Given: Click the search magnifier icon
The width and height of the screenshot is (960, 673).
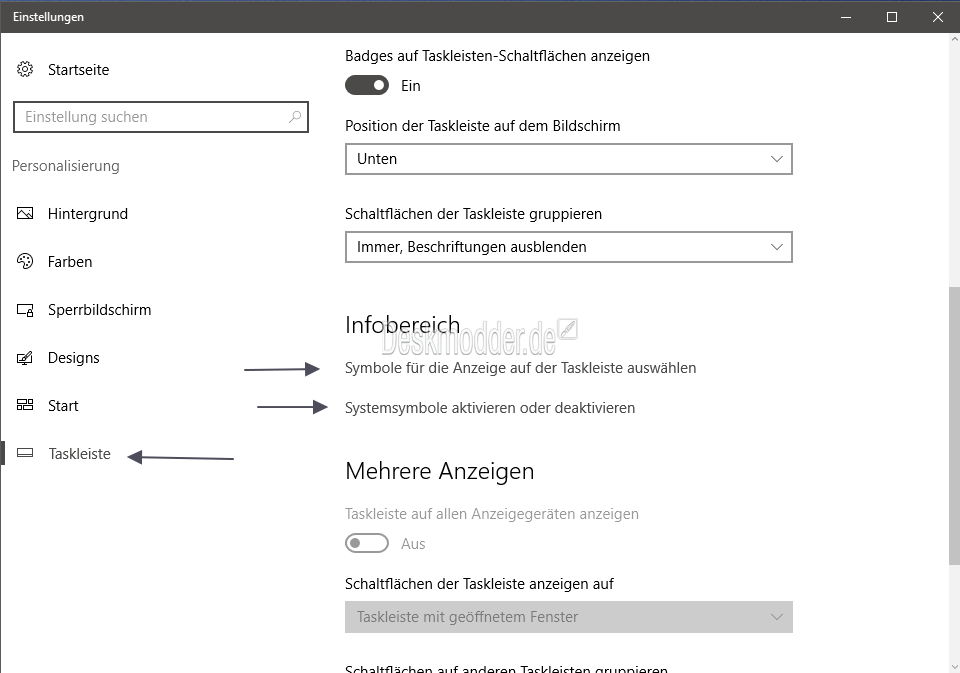Looking at the screenshot, I should pos(295,116).
